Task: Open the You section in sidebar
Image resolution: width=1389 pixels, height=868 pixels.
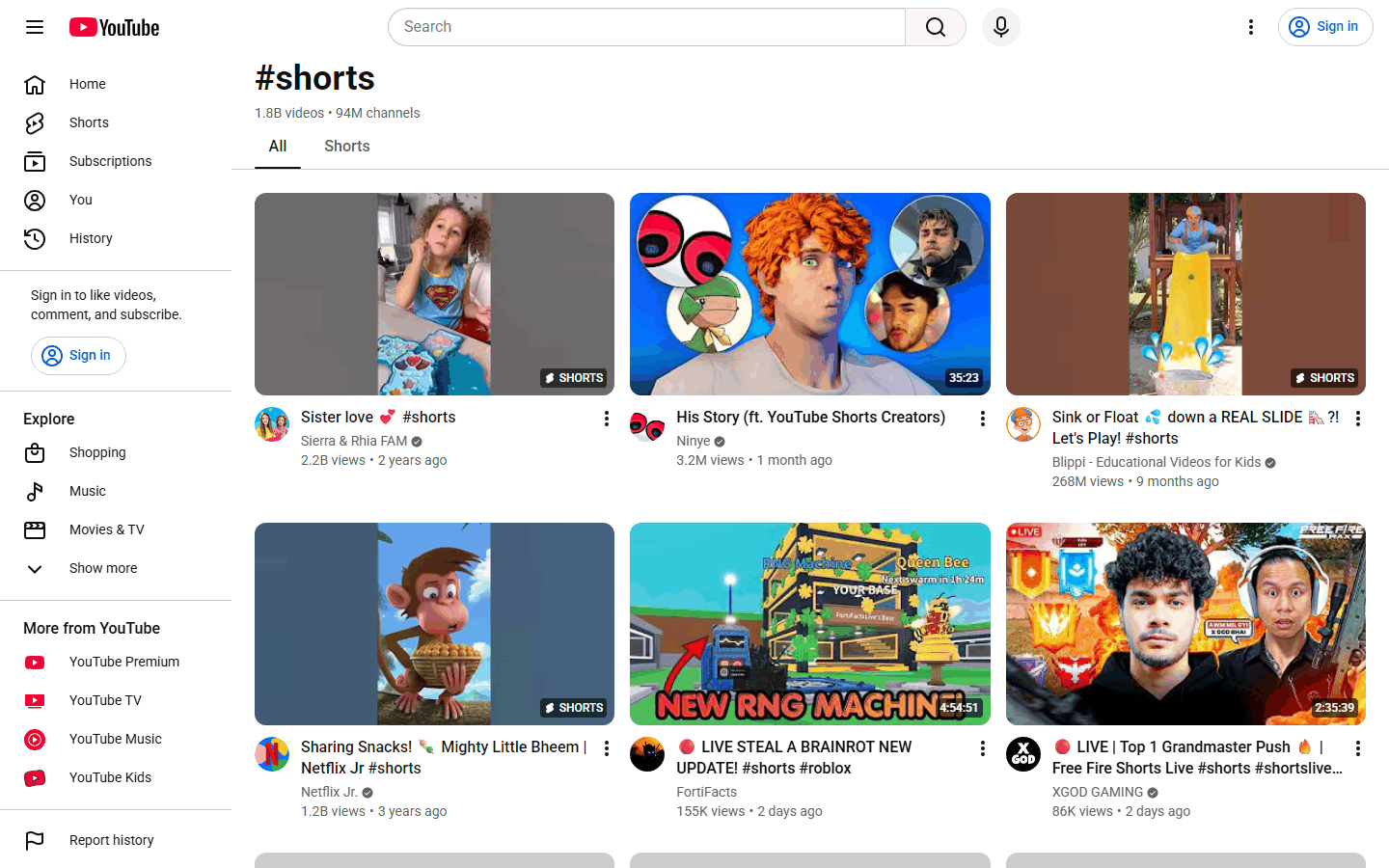Action: [x=116, y=200]
